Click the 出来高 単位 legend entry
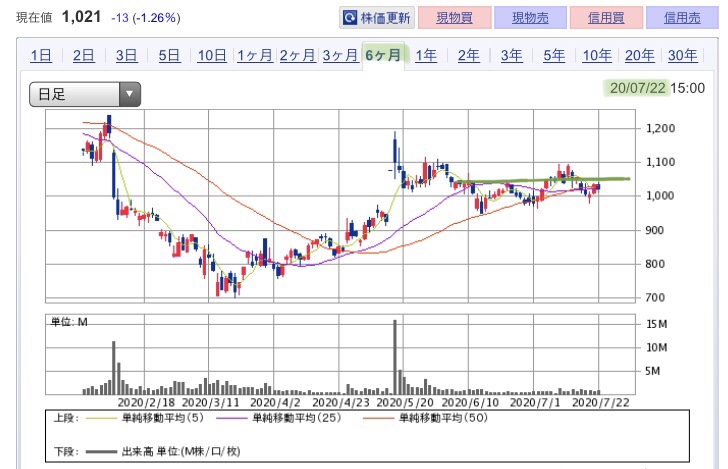Screen dimensions: 728x469 pos(163,451)
